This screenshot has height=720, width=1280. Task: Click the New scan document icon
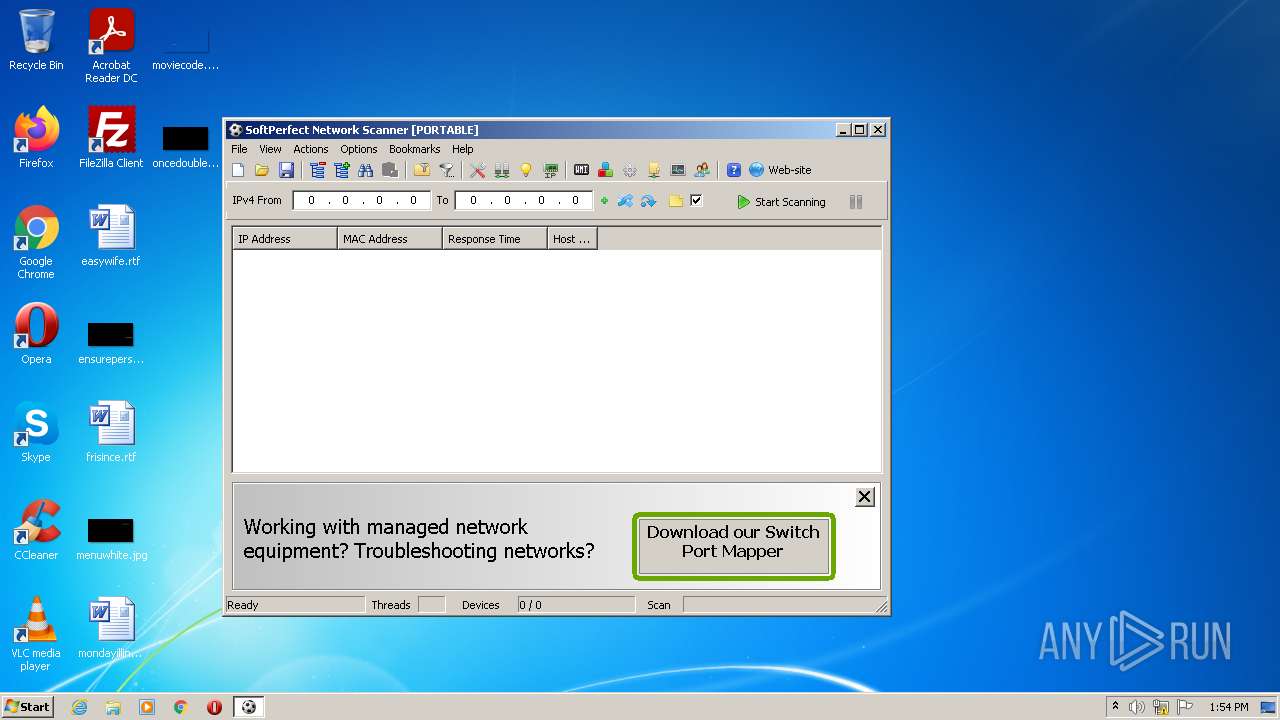pyautogui.click(x=238, y=170)
